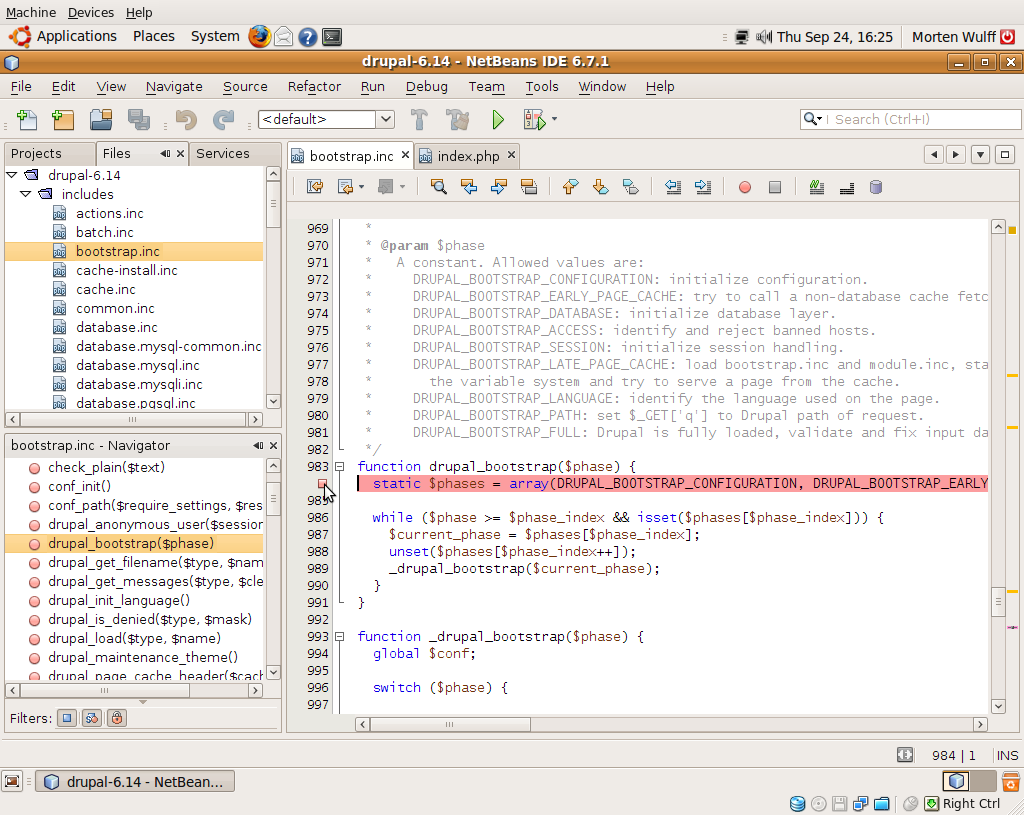
Task: Select database.inc in the file tree
Action: [117, 327]
